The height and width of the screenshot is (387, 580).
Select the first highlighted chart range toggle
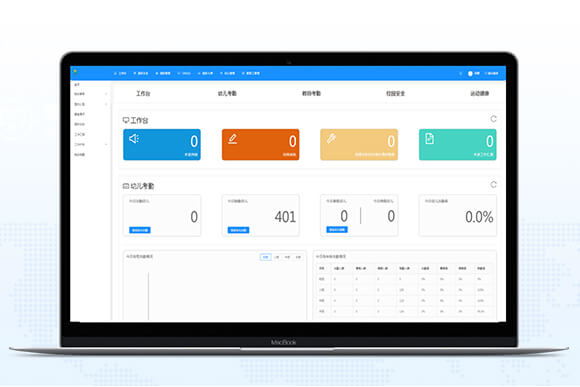tap(266, 257)
